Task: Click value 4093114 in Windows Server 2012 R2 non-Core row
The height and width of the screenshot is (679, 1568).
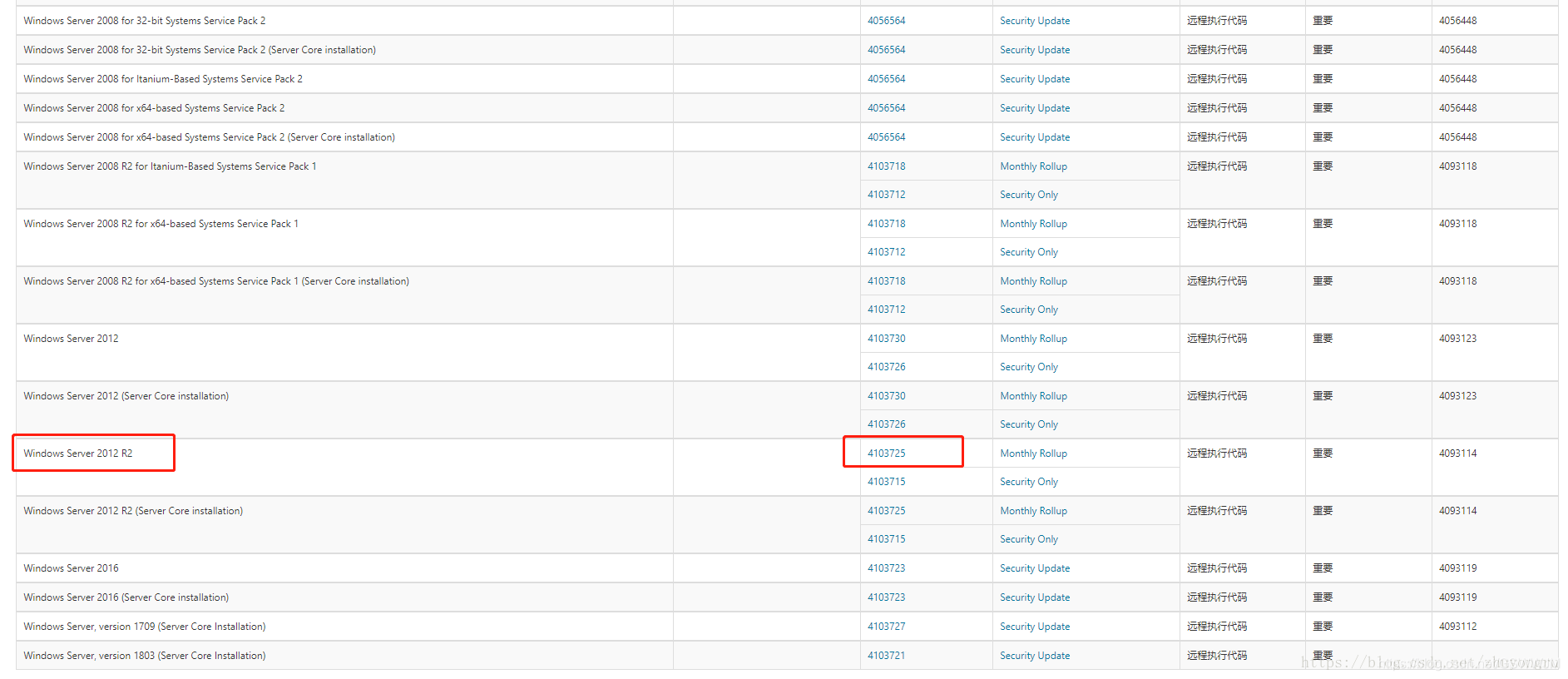Action: click(x=1457, y=453)
